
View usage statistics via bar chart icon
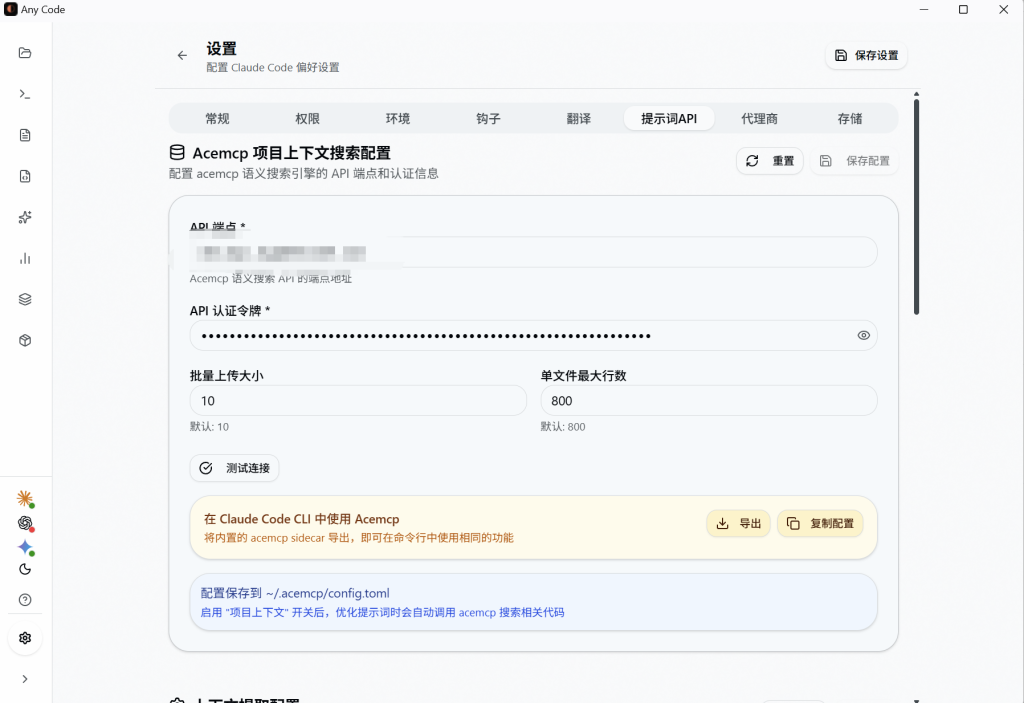click(25, 258)
